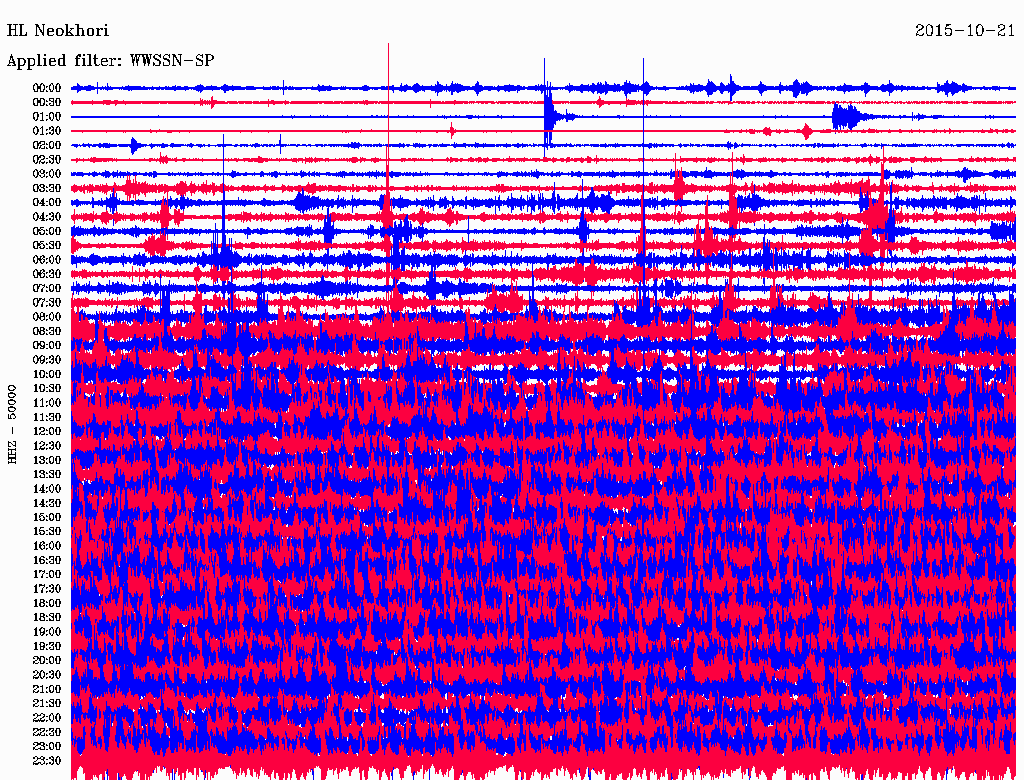
Task: Select the 17:30 time label
Action: 47,589
